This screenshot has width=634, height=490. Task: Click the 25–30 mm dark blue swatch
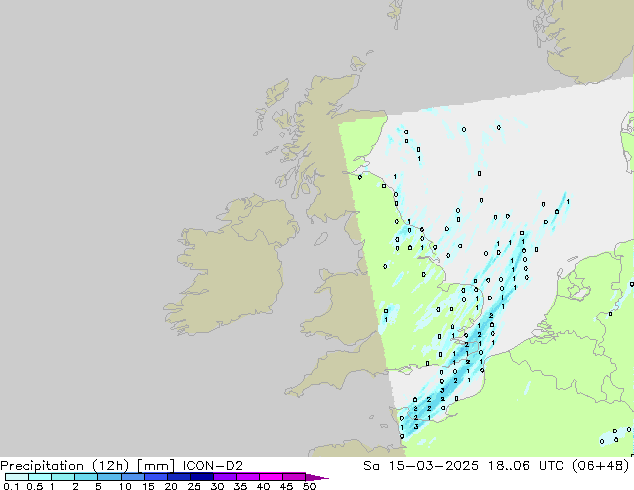(x=201, y=477)
